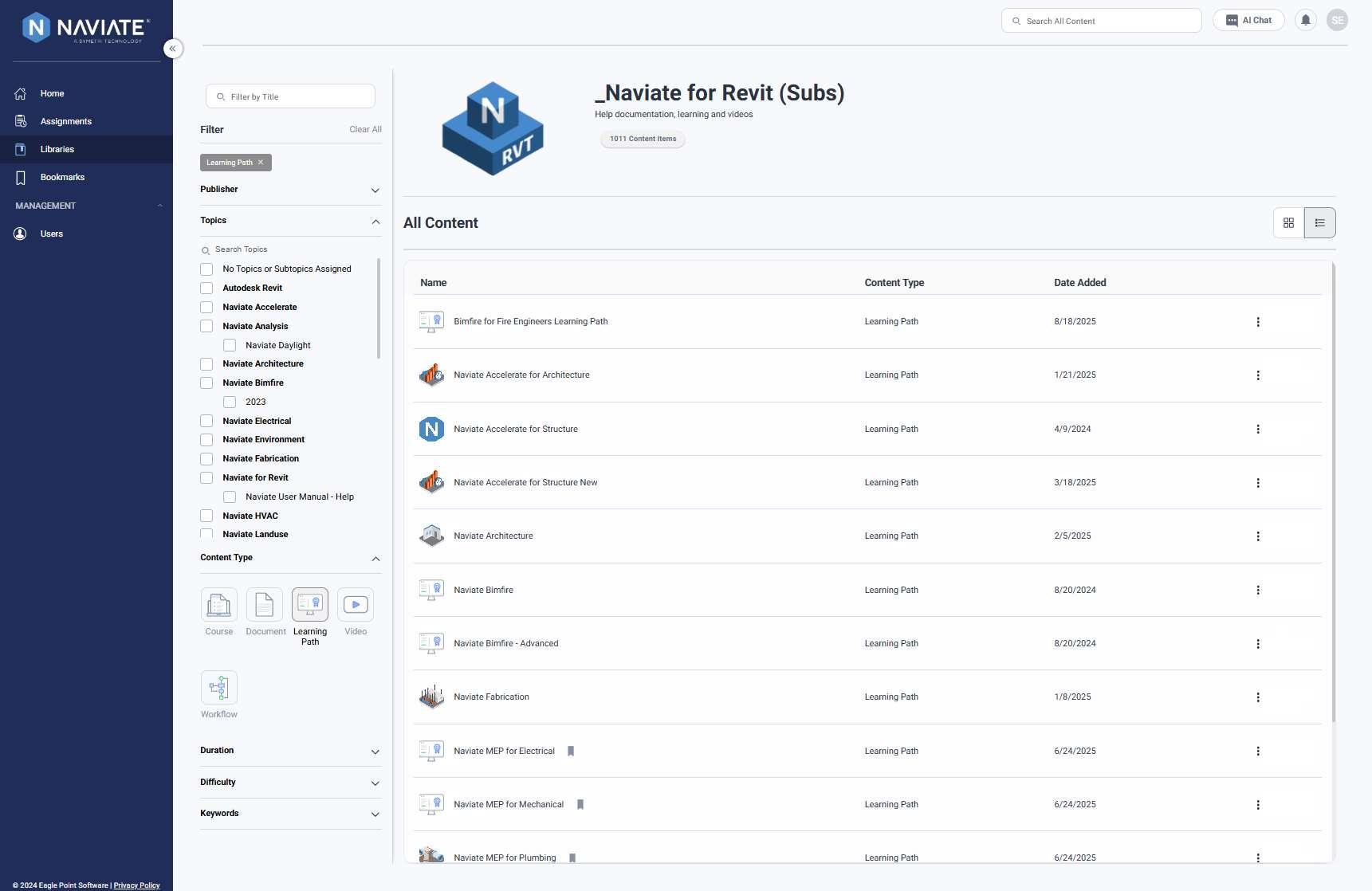Check the Naviate Bimfire topic
The image size is (1372, 891).
click(206, 383)
